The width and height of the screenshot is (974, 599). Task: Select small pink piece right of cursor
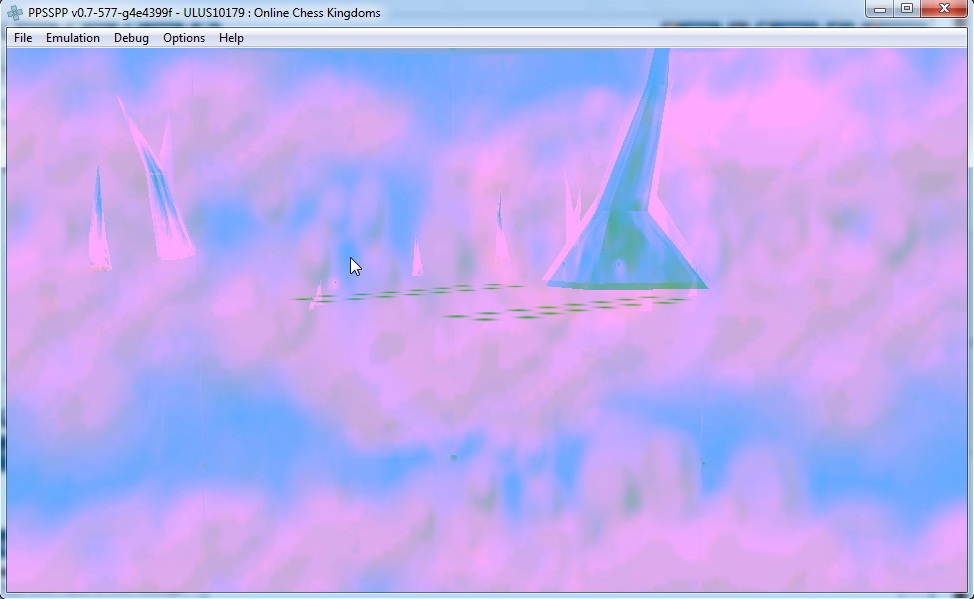(417, 260)
